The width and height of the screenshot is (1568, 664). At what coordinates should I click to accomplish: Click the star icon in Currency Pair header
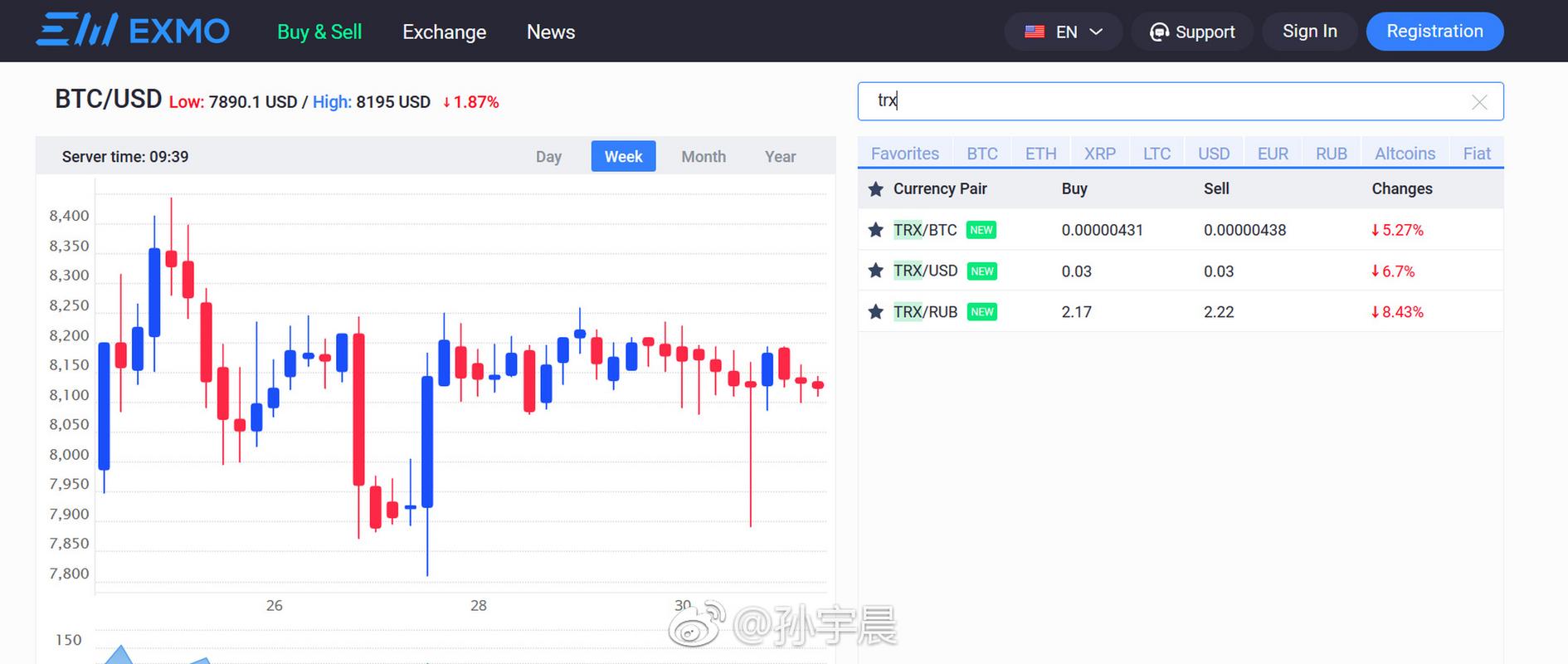pos(875,188)
